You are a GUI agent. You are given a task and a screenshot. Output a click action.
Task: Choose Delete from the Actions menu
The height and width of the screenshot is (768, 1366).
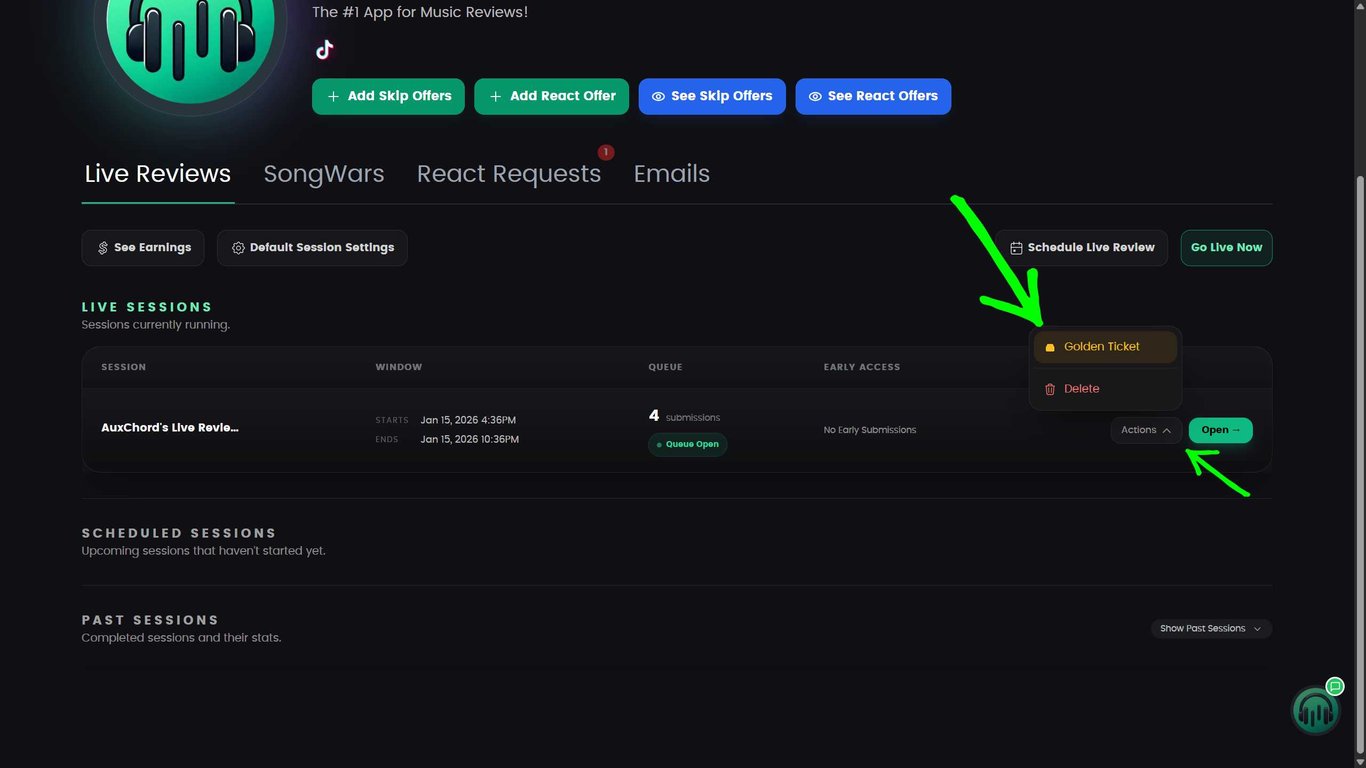[x=1105, y=389]
